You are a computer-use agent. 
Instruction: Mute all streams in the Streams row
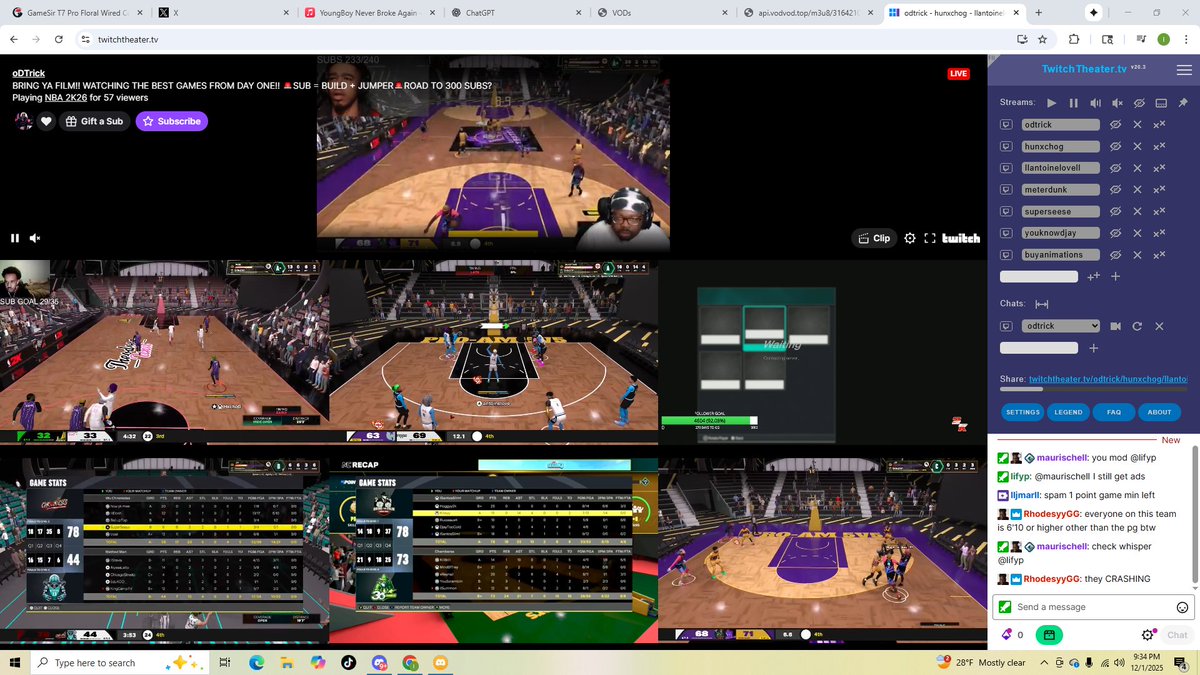(x=1118, y=103)
